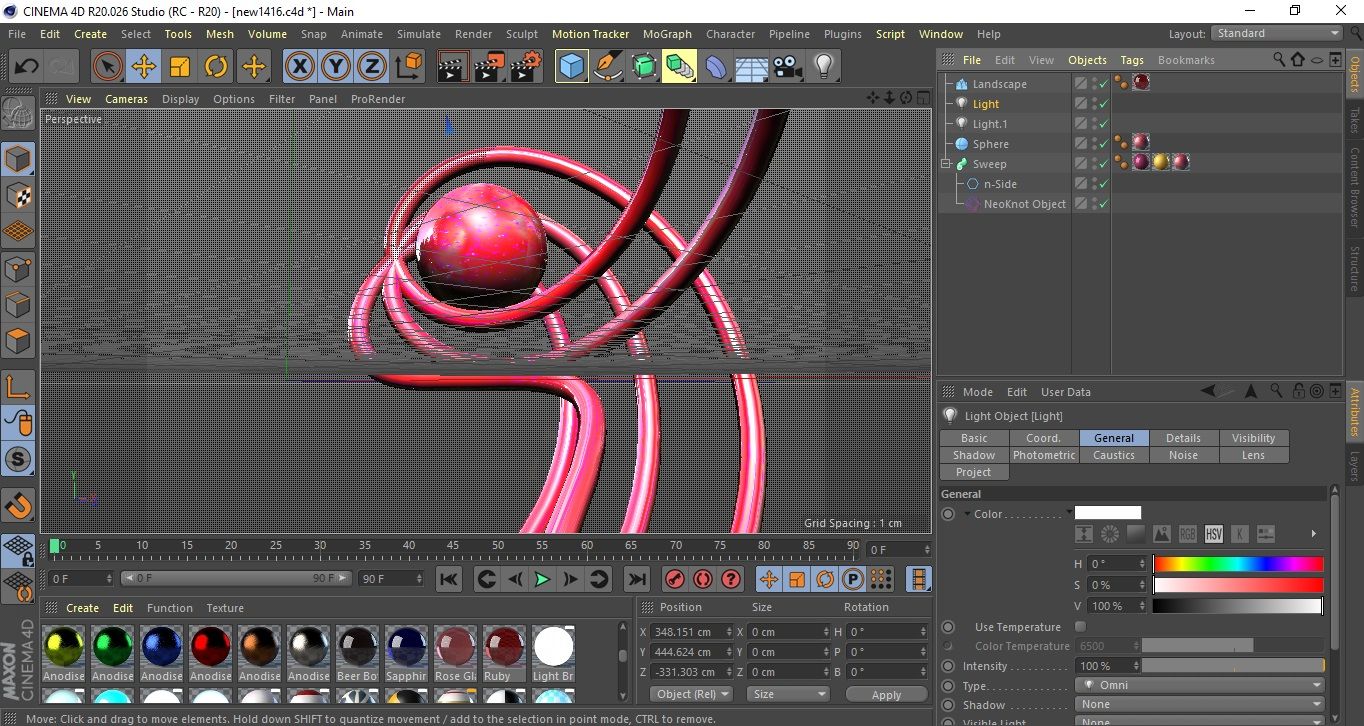Click the Apply button in coordinates
This screenshot has width=1364, height=726.
click(886, 694)
